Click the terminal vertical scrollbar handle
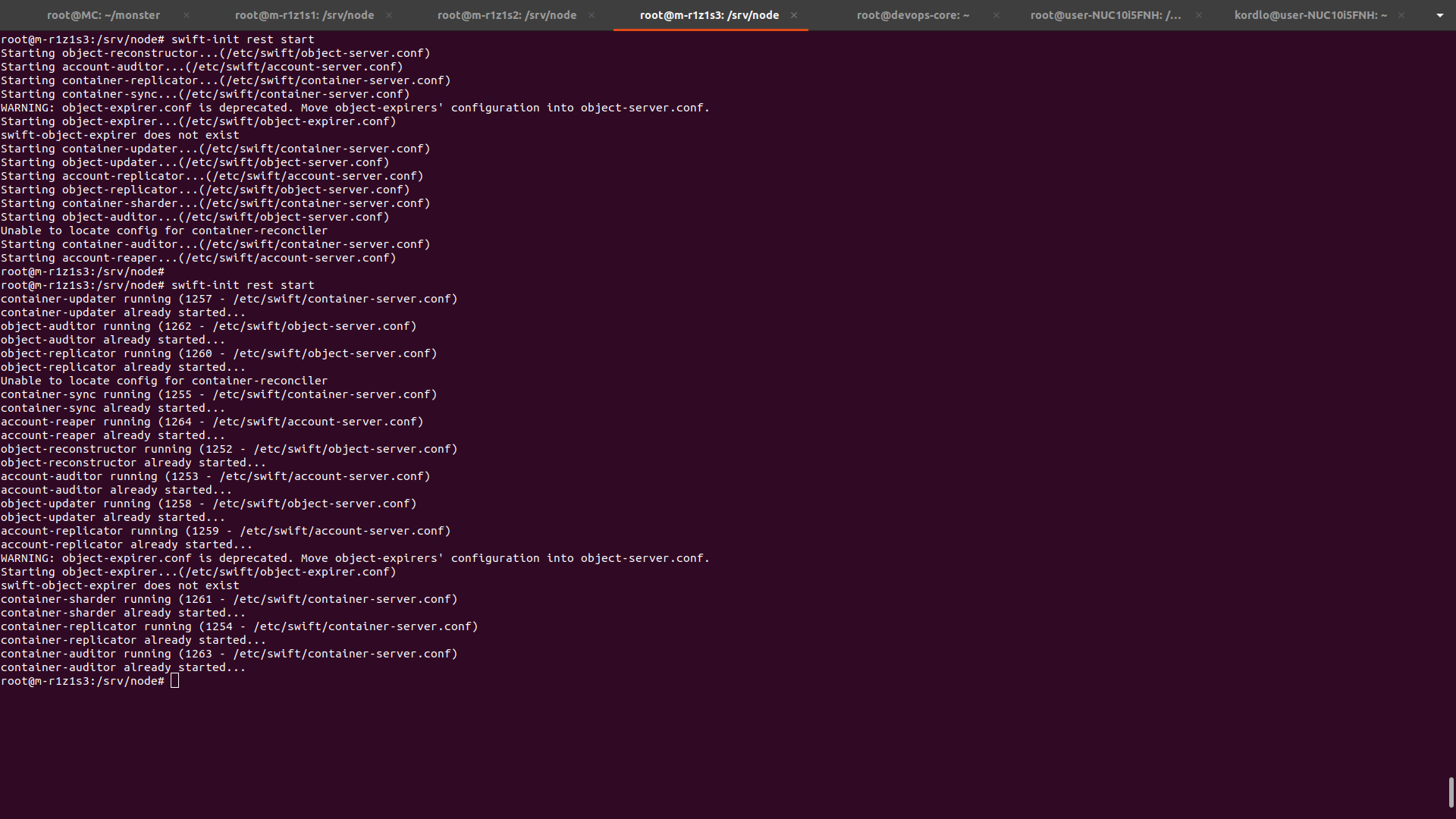1456x819 pixels. click(1451, 792)
